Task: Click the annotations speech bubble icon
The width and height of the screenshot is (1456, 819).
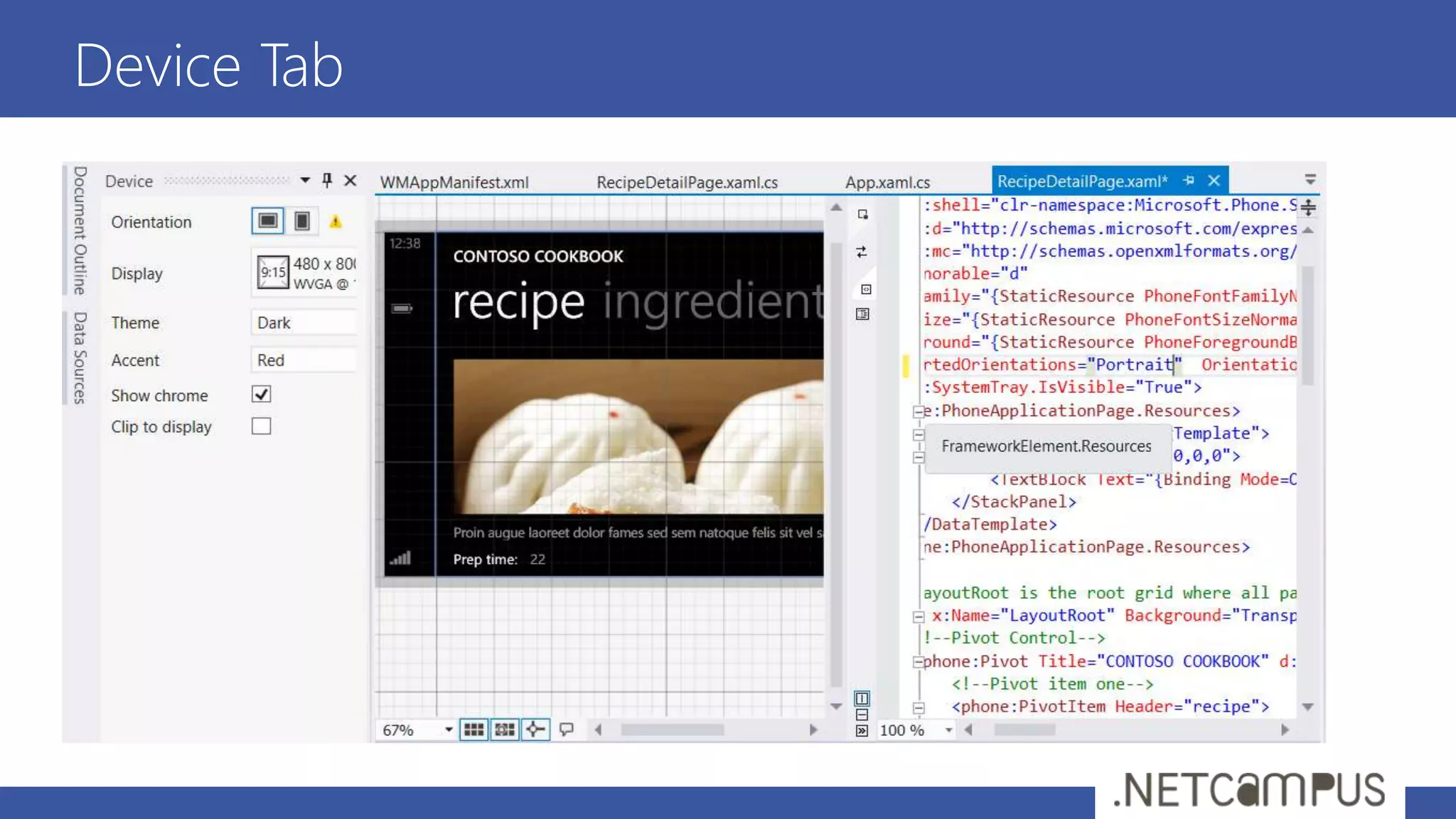Action: (567, 729)
